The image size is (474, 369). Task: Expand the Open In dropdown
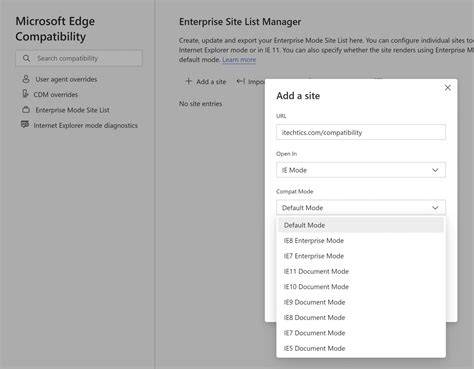pos(361,170)
